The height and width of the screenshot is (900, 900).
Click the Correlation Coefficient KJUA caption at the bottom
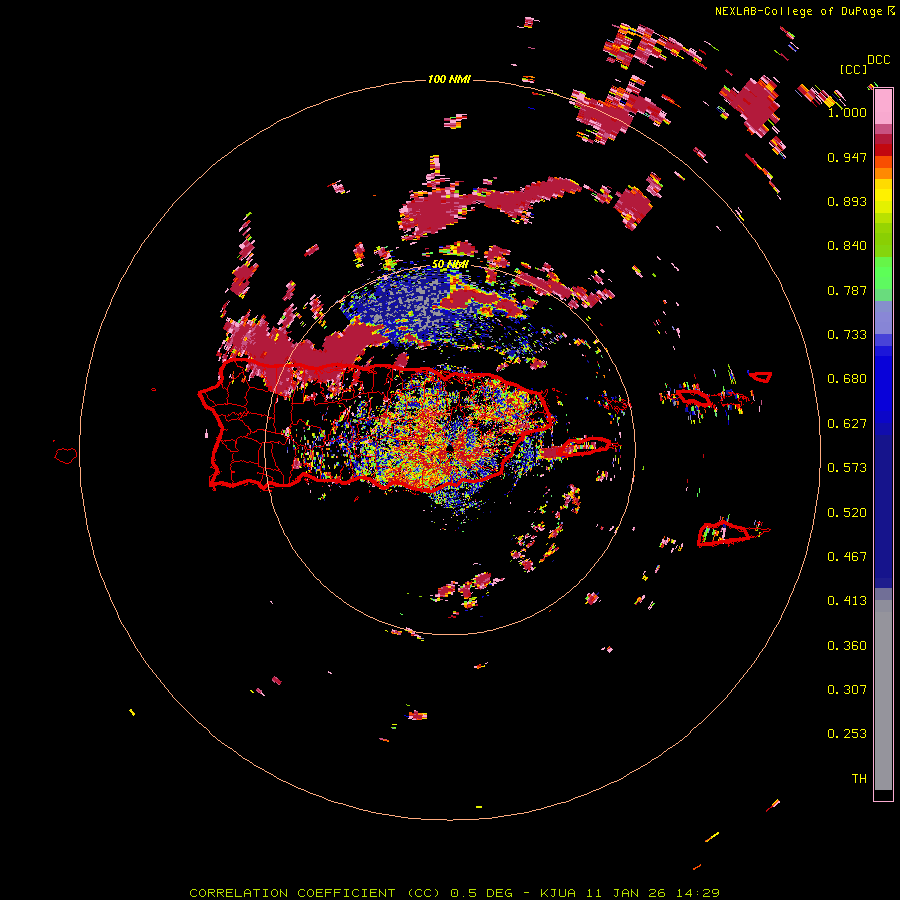pos(454,893)
